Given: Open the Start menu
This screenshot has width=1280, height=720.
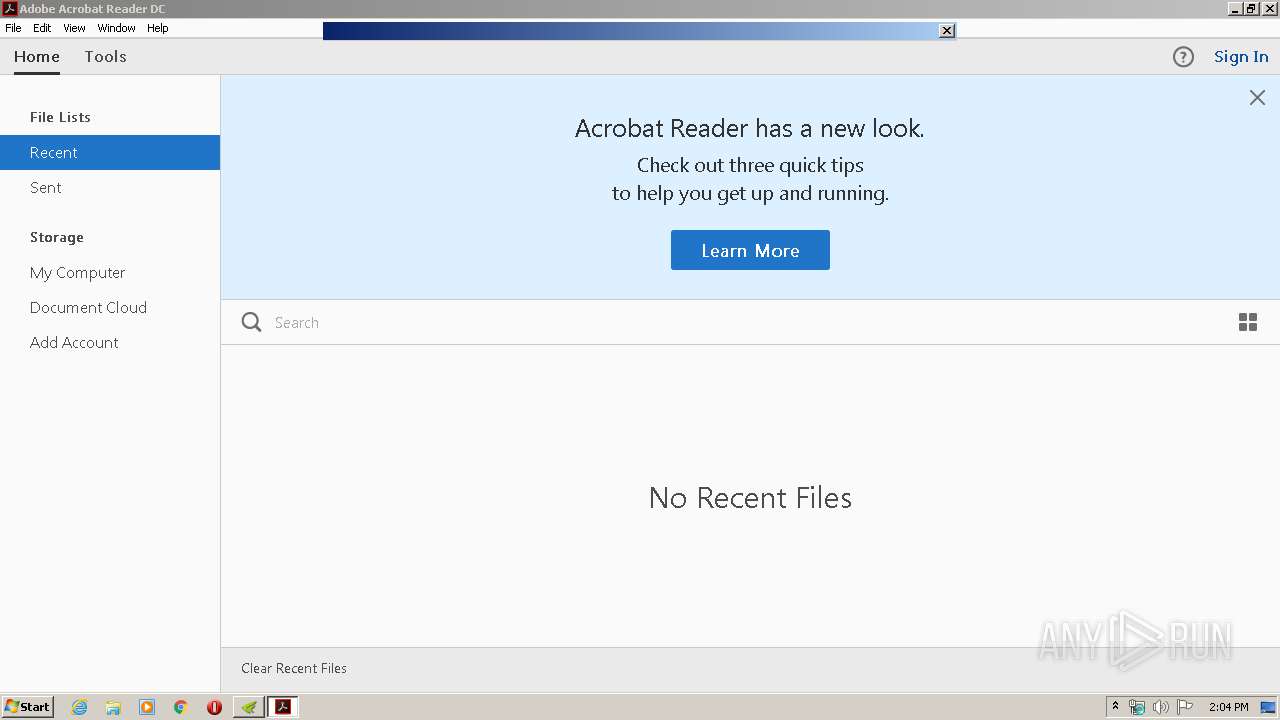Looking at the screenshot, I should 27,707.
